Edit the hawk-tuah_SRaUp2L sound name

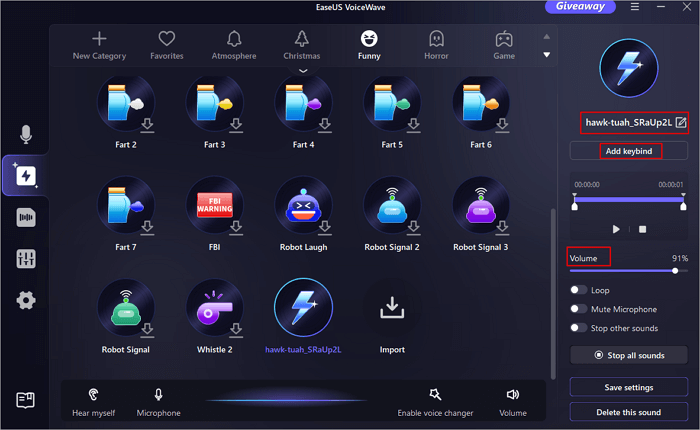click(x=681, y=122)
